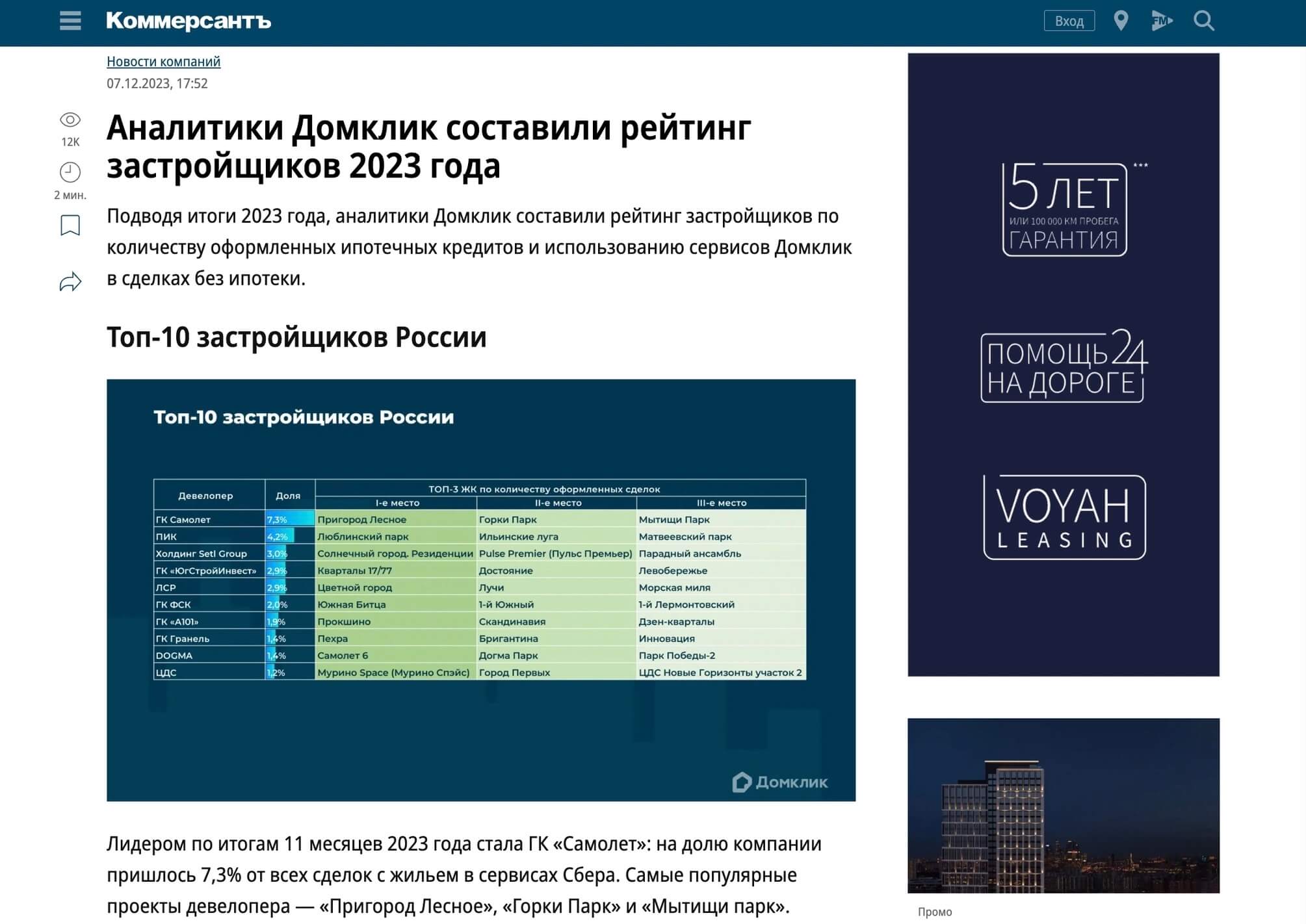The image size is (1306, 924).
Task: Share the article via arrow icon
Action: [x=70, y=281]
